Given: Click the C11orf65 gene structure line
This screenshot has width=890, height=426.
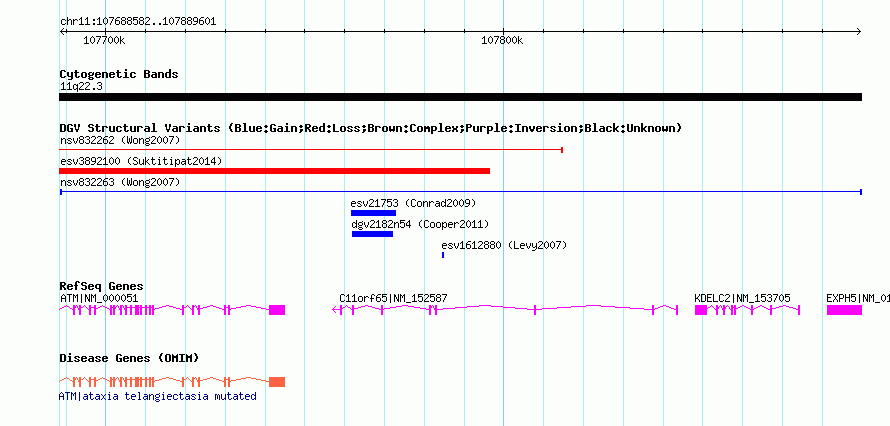Looking at the screenshot, I should (x=505, y=310).
